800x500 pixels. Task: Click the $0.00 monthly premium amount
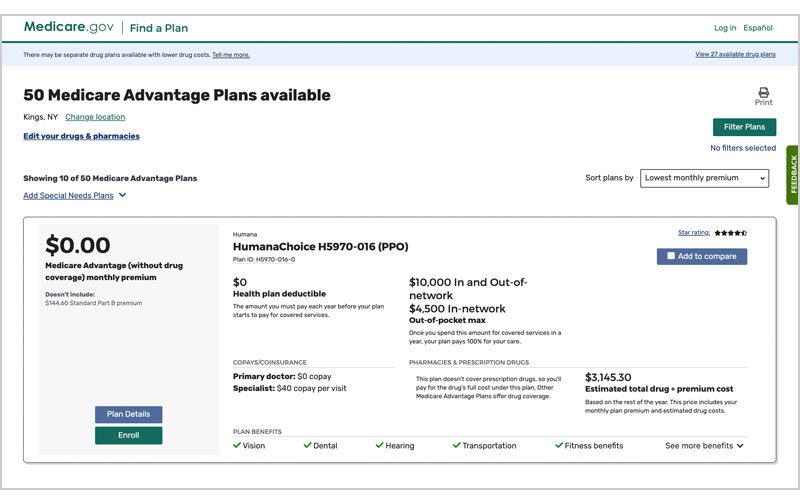pyautogui.click(x=78, y=245)
